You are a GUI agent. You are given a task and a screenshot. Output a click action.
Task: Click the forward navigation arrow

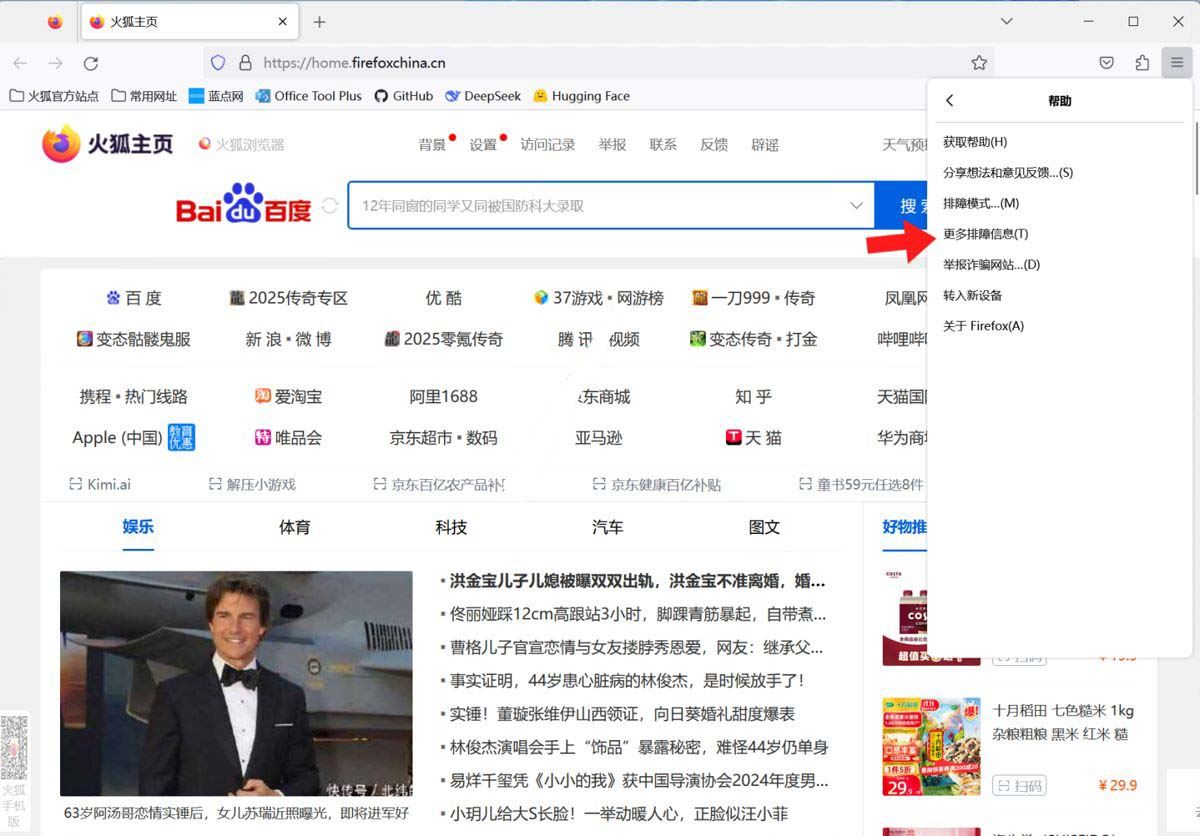coord(56,63)
